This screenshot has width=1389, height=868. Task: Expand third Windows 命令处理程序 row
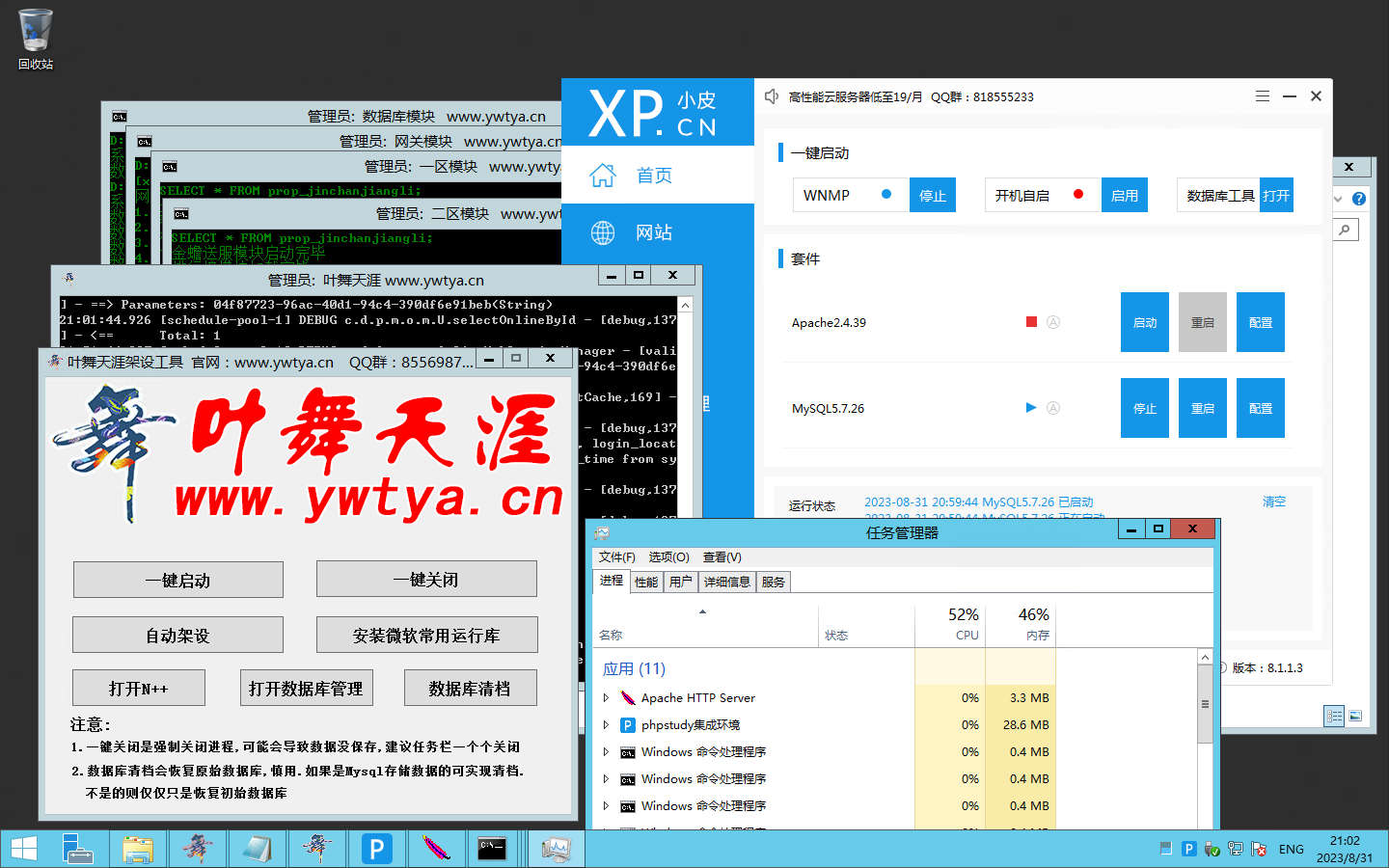pyautogui.click(x=606, y=805)
